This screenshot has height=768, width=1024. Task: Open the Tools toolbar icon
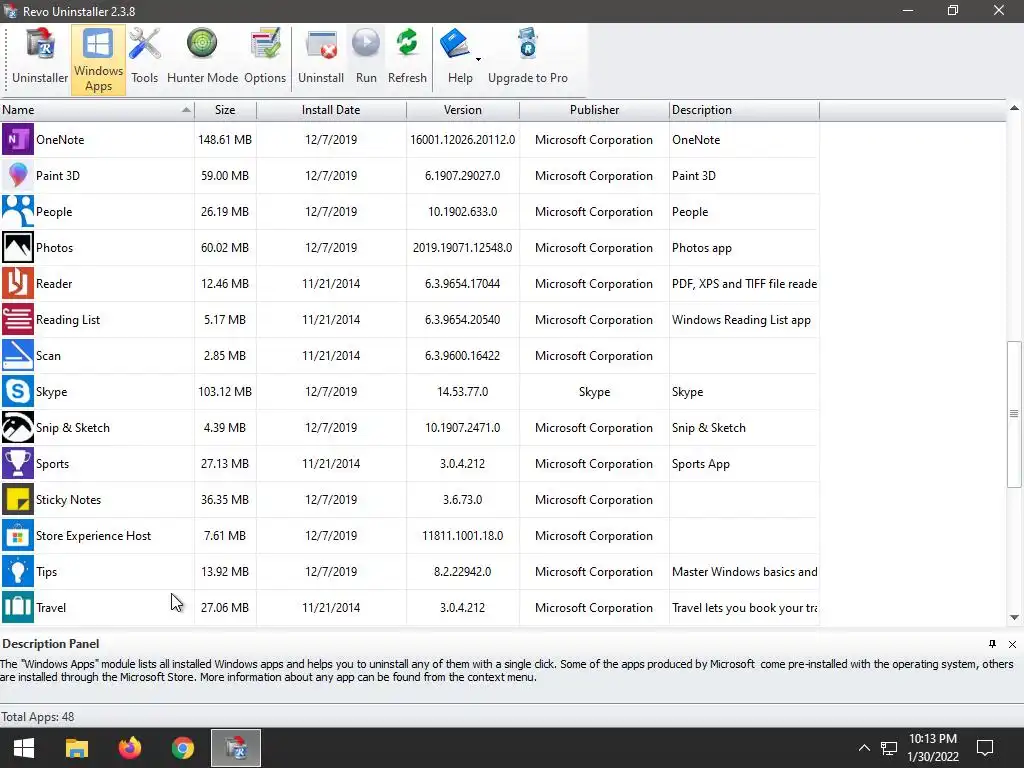point(144,59)
